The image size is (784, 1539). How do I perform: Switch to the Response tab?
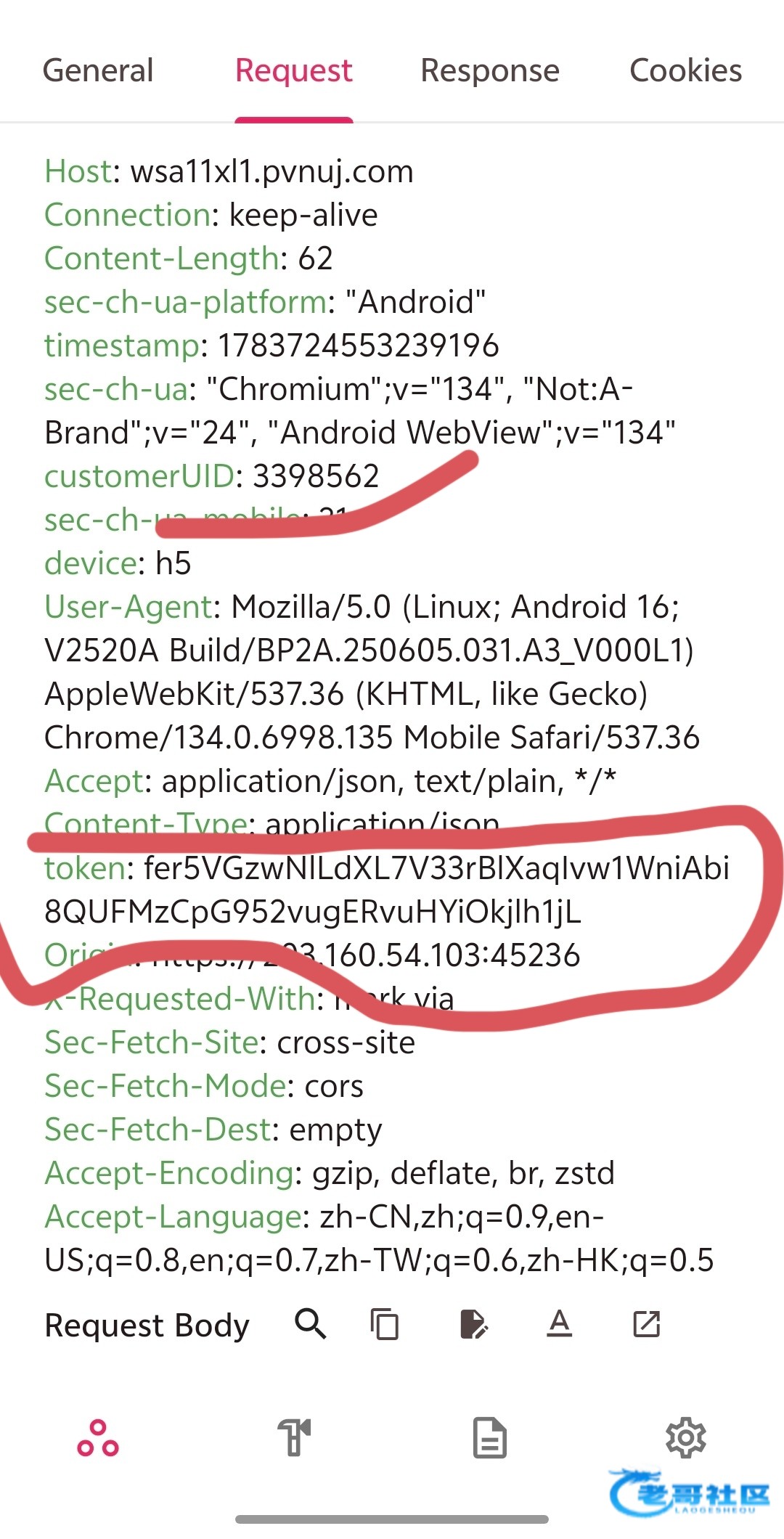pos(490,71)
